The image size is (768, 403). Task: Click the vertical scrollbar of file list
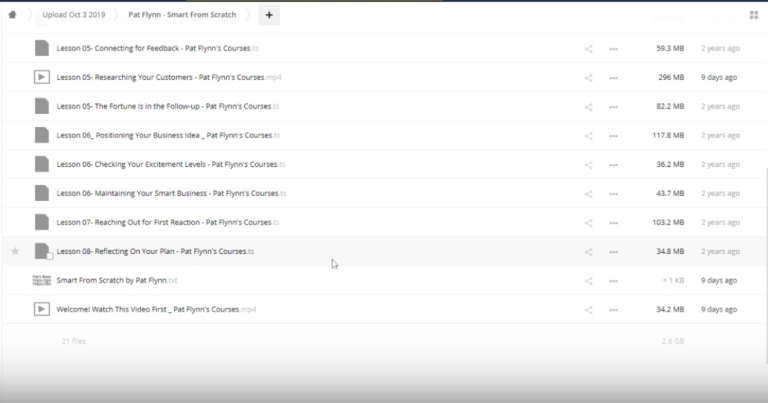pos(766,264)
